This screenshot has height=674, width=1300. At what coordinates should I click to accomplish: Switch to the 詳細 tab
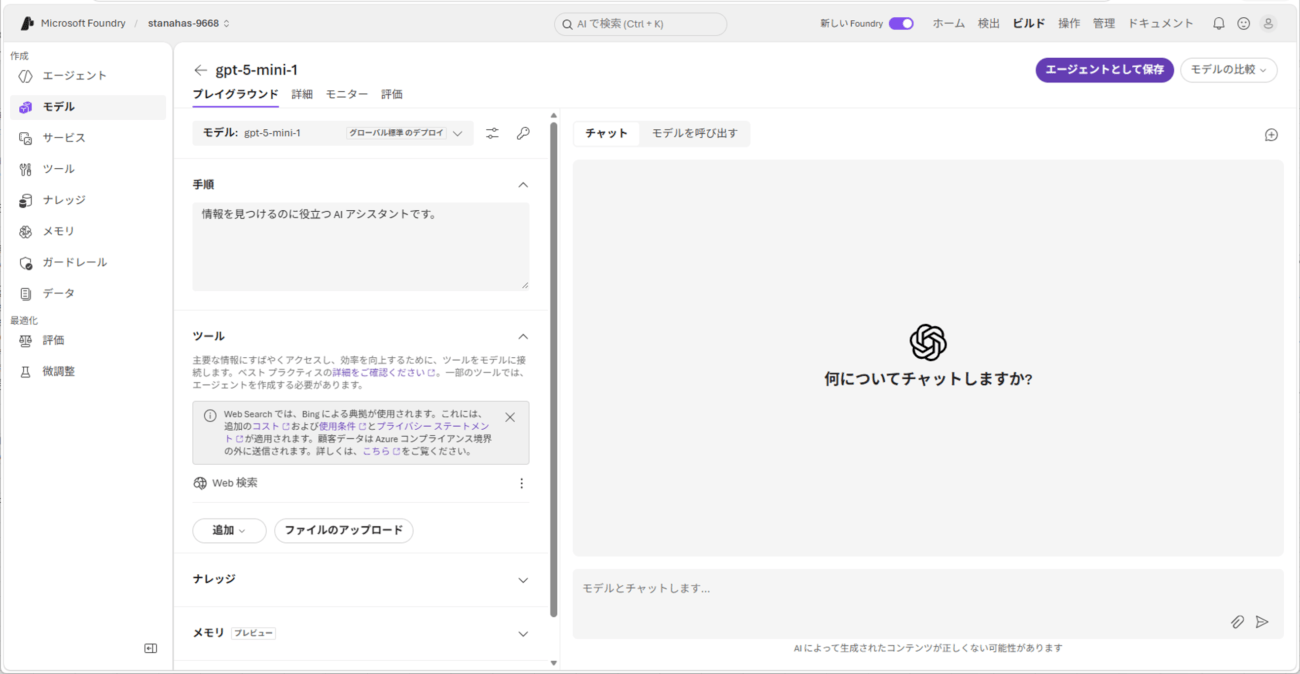302,94
